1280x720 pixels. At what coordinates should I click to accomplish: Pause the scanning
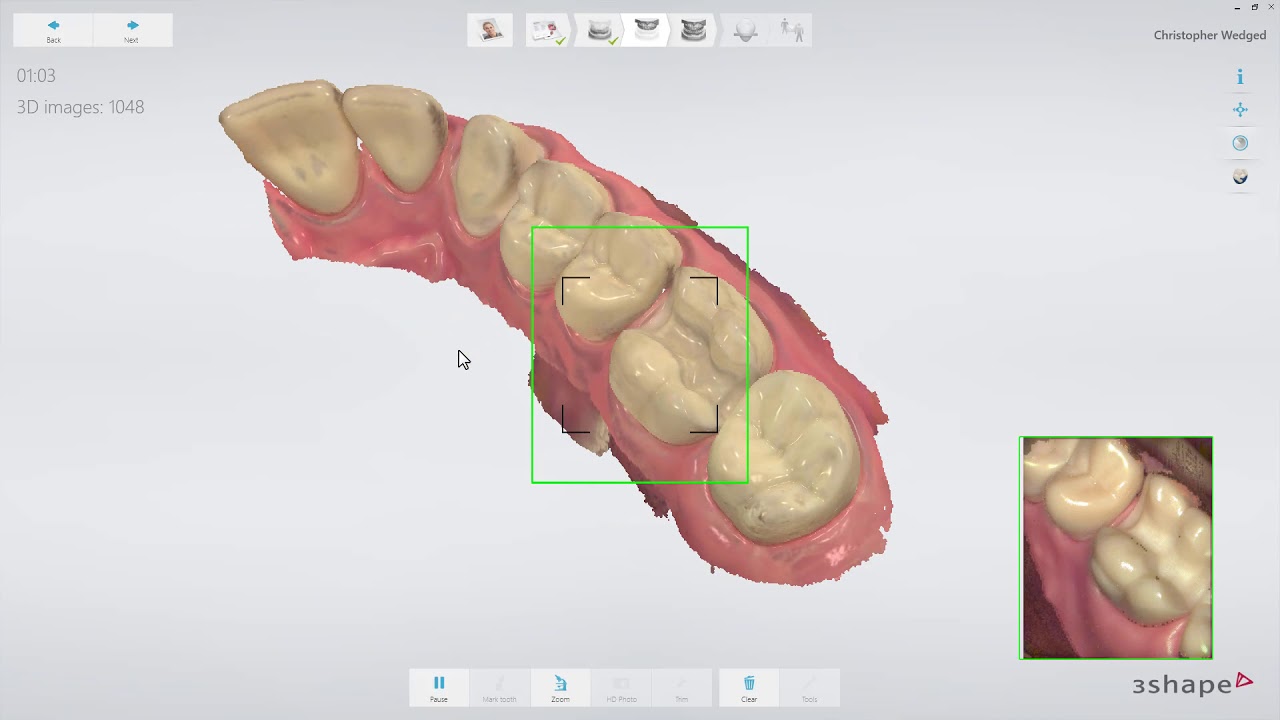click(439, 688)
